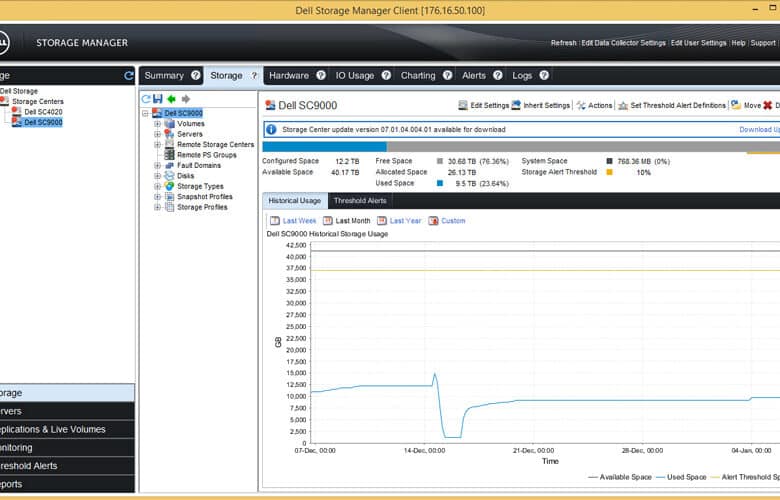Switch to the Logs tab
Screen dimensions: 780x500
[522, 76]
